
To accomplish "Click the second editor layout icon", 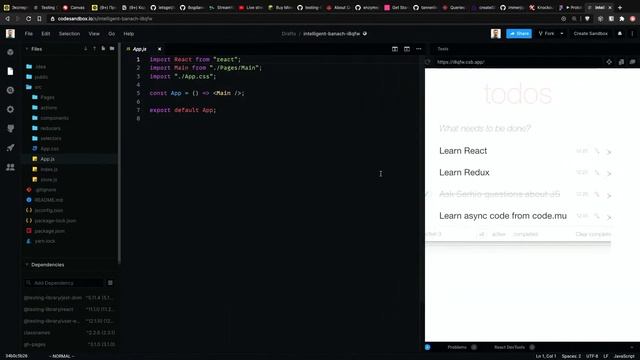I will click(407, 49).
